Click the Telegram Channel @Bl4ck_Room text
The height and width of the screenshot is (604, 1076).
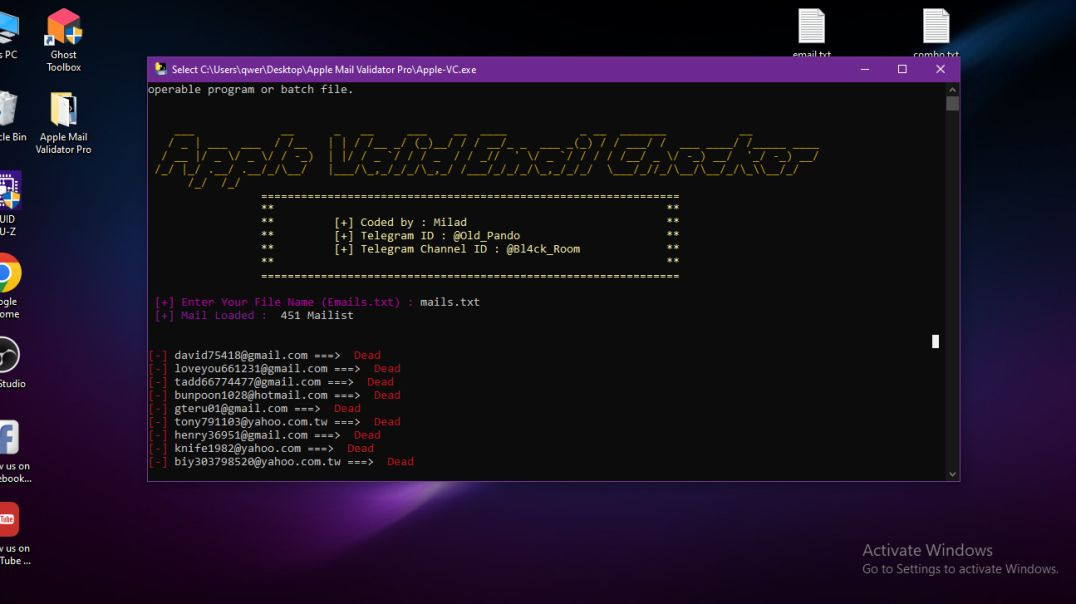457,248
